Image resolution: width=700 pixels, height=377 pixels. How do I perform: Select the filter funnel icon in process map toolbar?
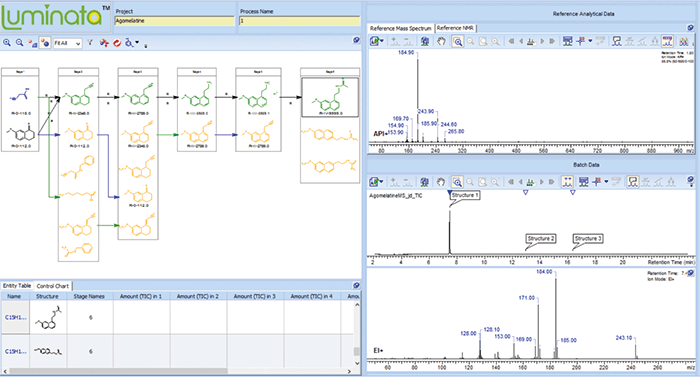(x=90, y=43)
